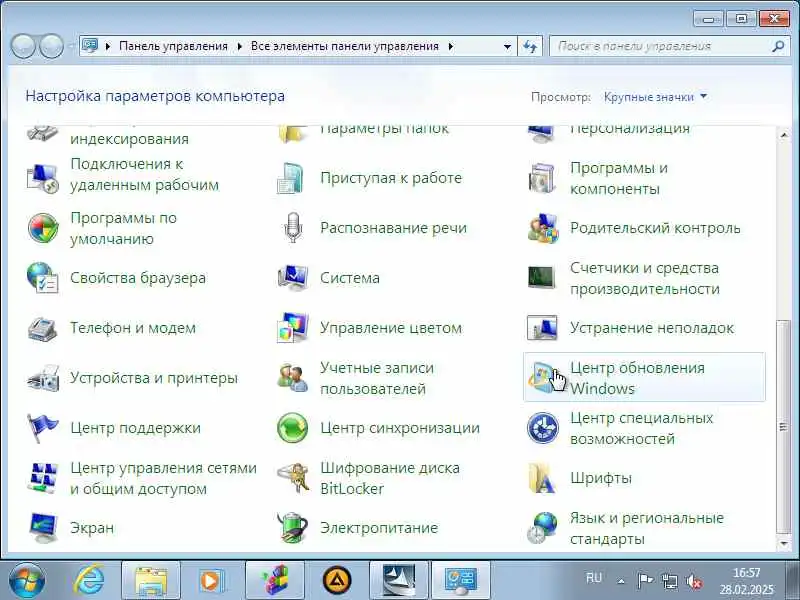Open the Электропитание link text

pos(379,528)
